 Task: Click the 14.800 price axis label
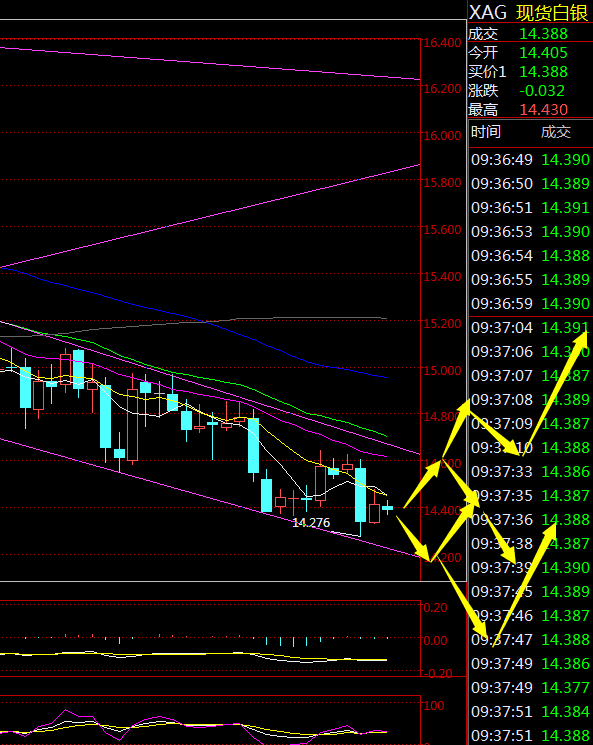(442, 417)
